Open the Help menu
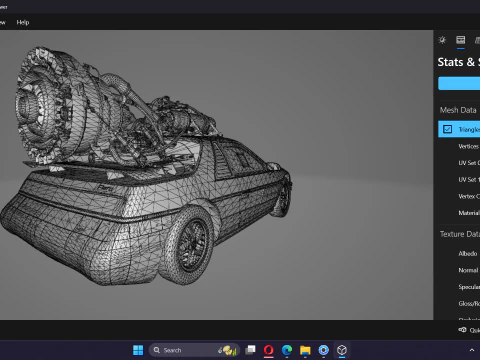This screenshot has height=360, width=480. pos(23,22)
